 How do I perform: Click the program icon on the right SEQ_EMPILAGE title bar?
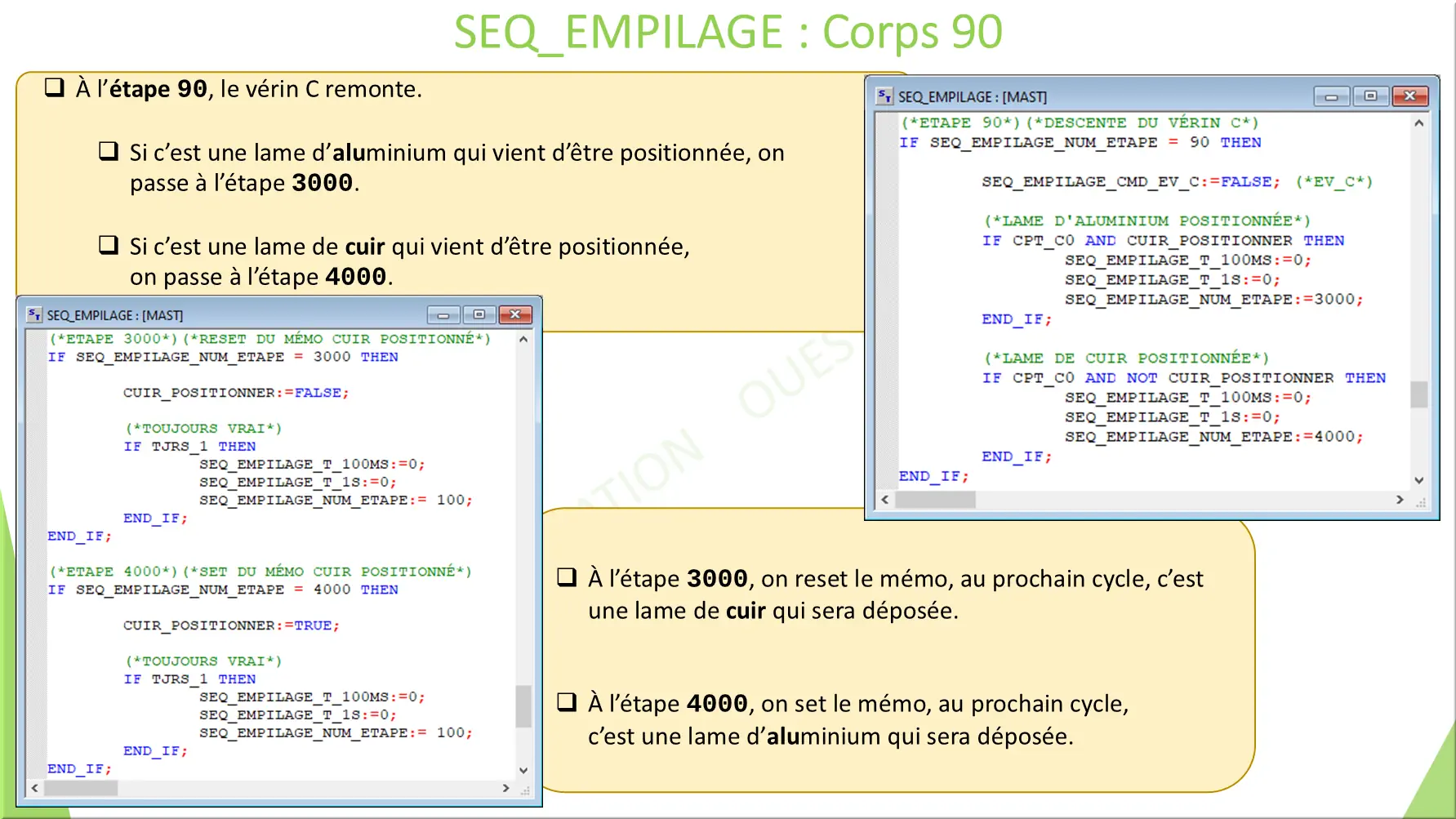click(x=883, y=96)
